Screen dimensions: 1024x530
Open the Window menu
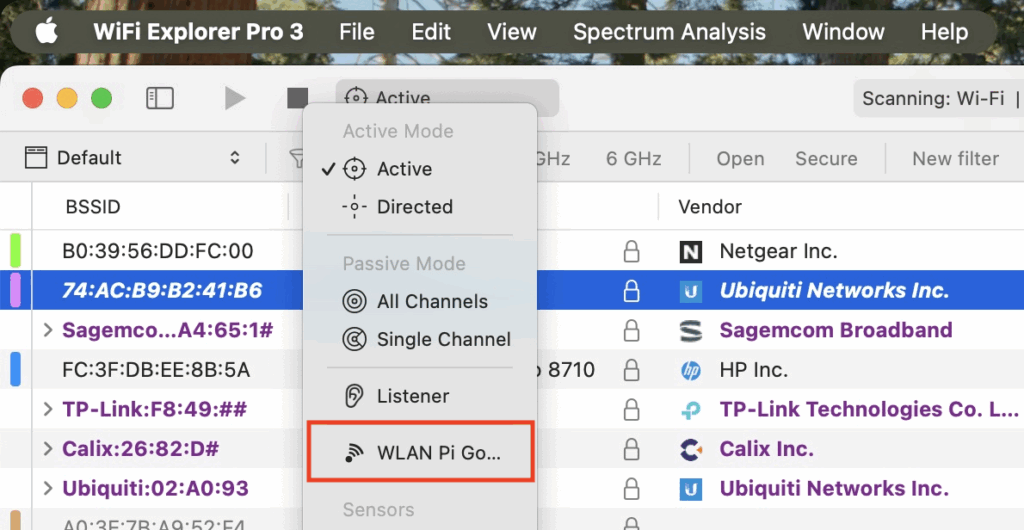point(843,31)
